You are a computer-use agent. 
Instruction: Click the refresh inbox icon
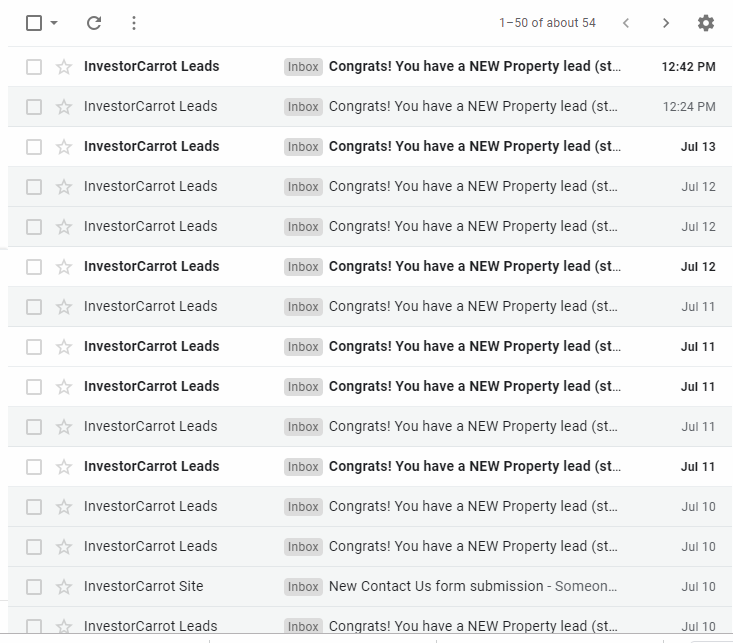[x=94, y=23]
